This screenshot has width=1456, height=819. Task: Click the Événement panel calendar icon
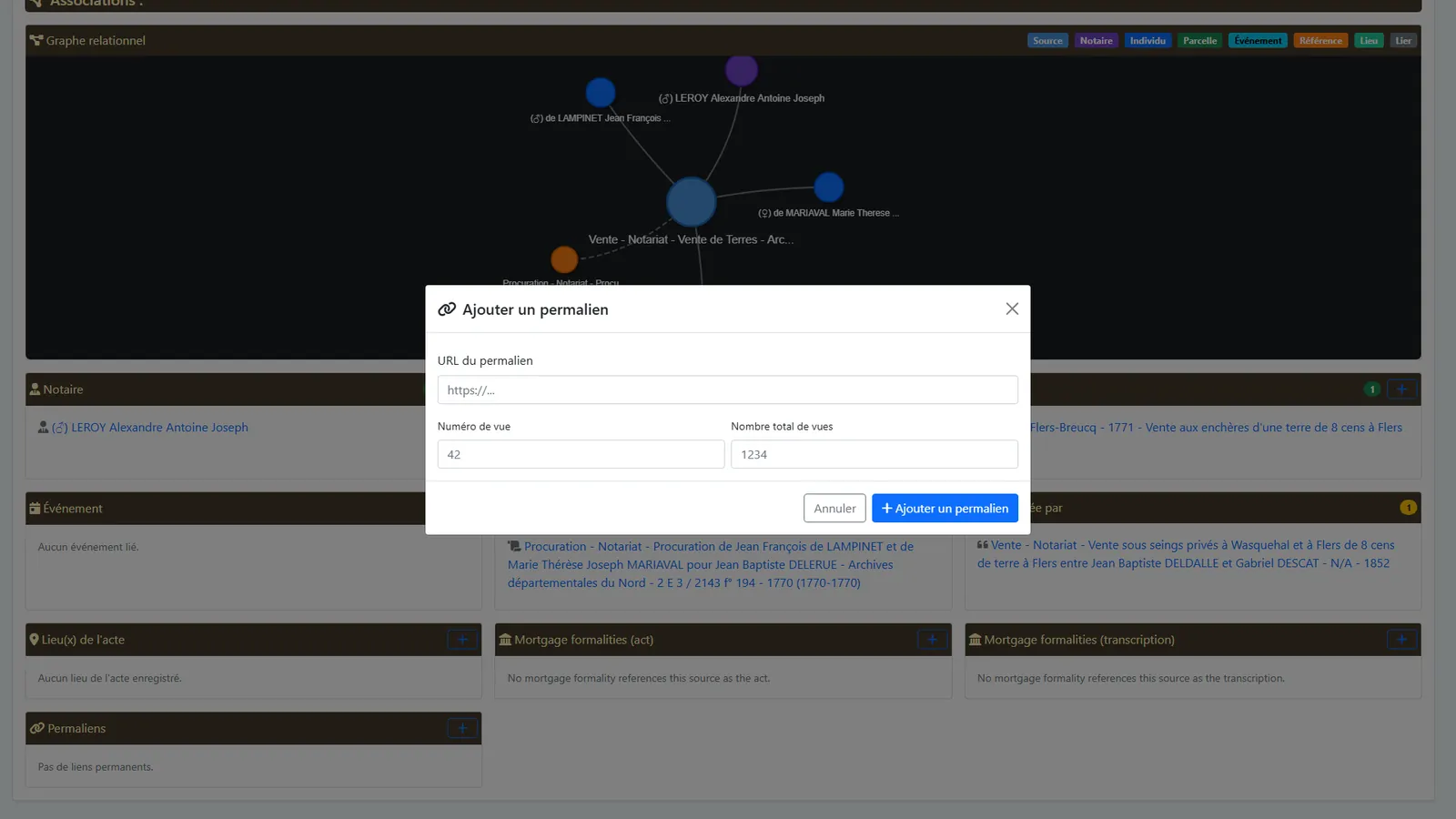coord(35,509)
